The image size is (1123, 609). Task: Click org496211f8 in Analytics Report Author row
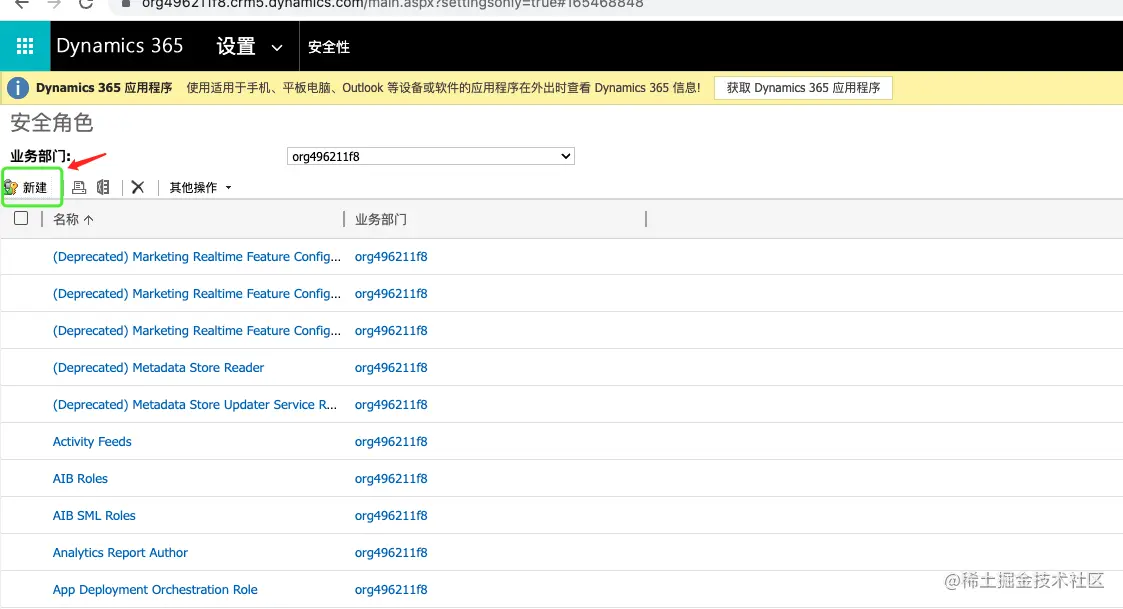click(391, 553)
